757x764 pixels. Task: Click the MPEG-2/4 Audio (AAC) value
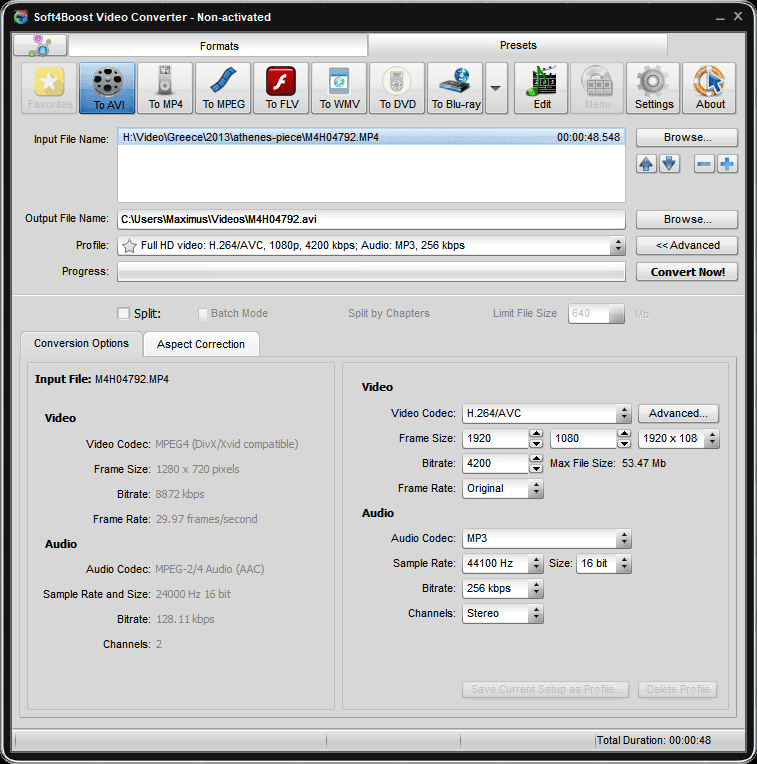210,569
